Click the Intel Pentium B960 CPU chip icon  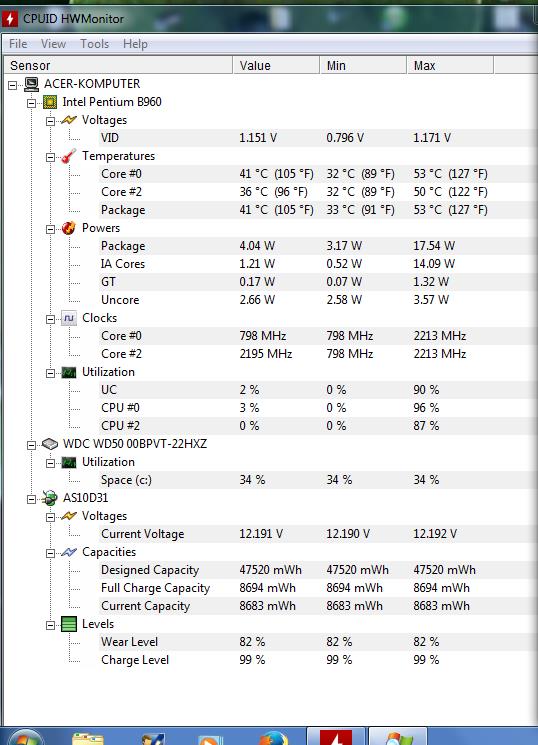coord(50,102)
